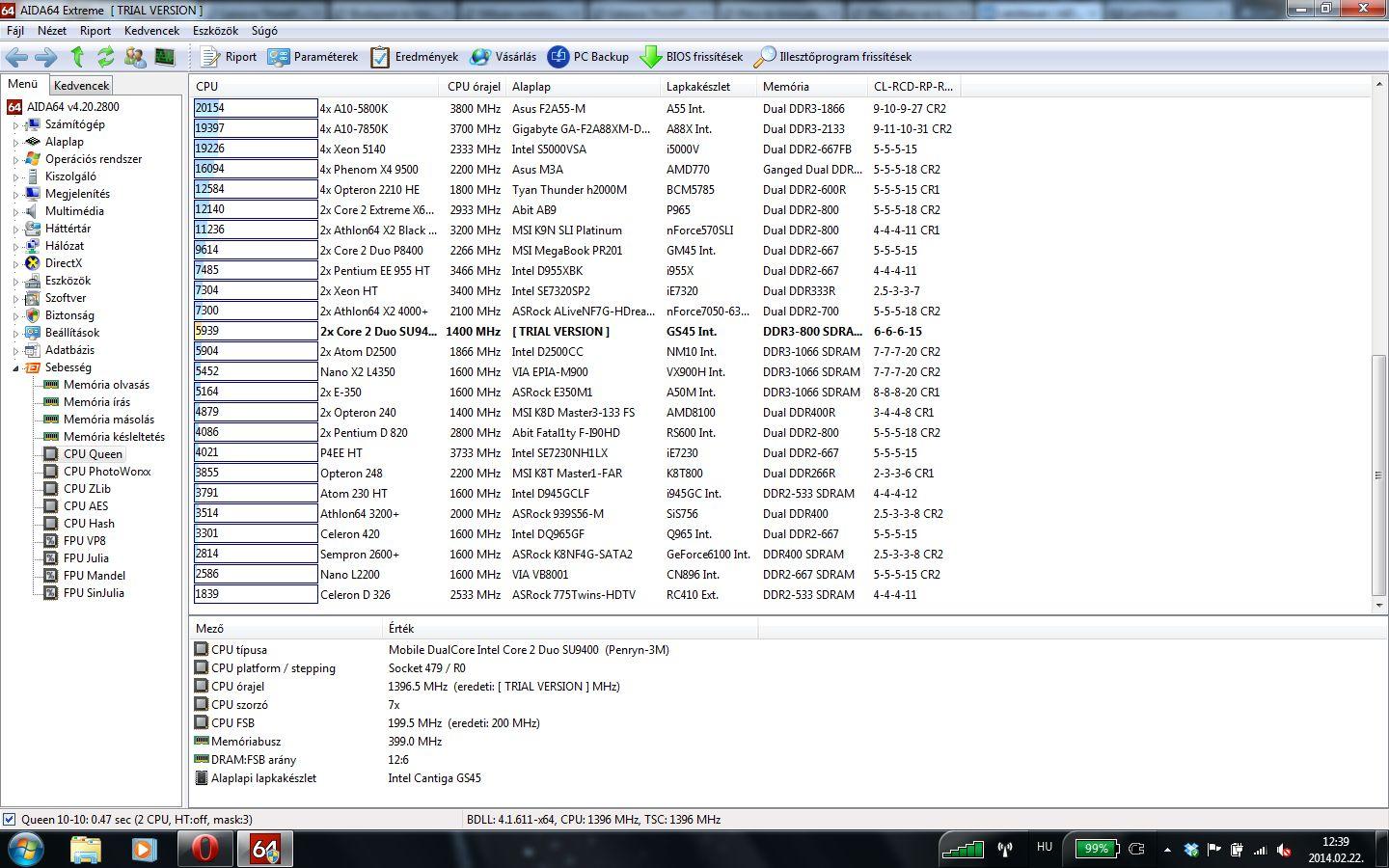
Task: Open Opera browser from taskbar
Action: click(x=204, y=850)
